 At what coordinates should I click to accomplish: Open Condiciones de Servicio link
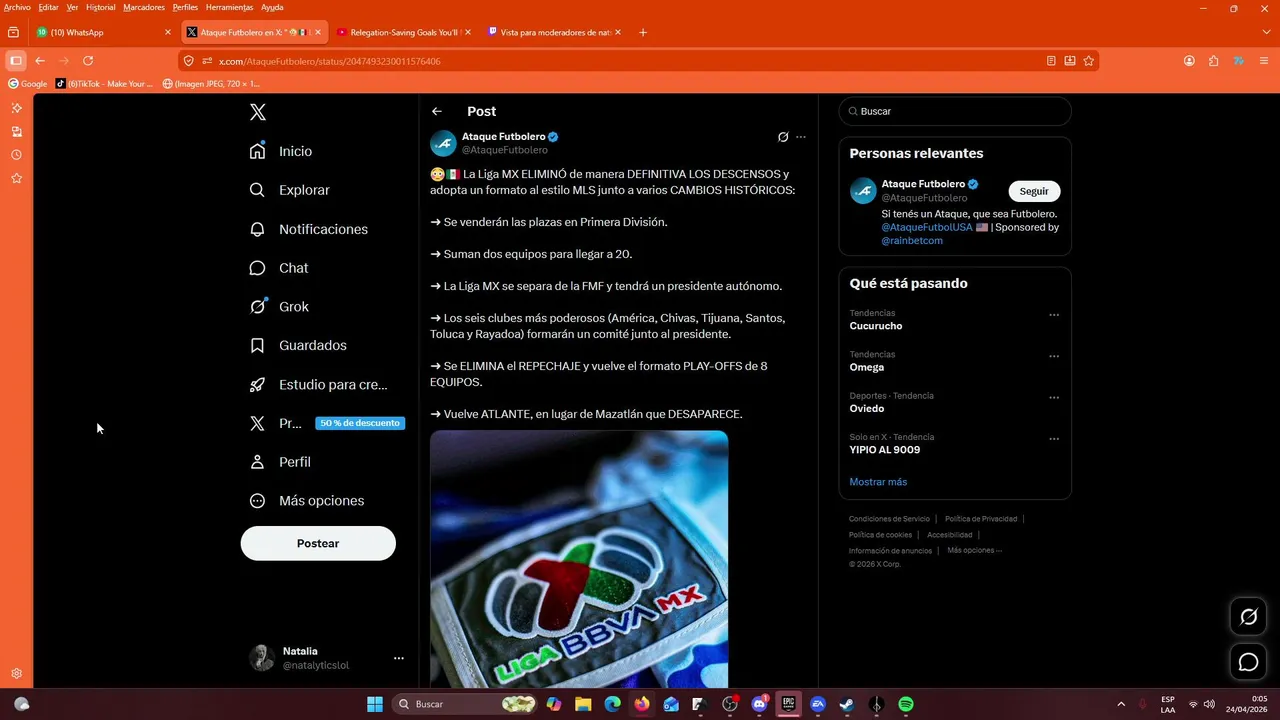point(889,519)
